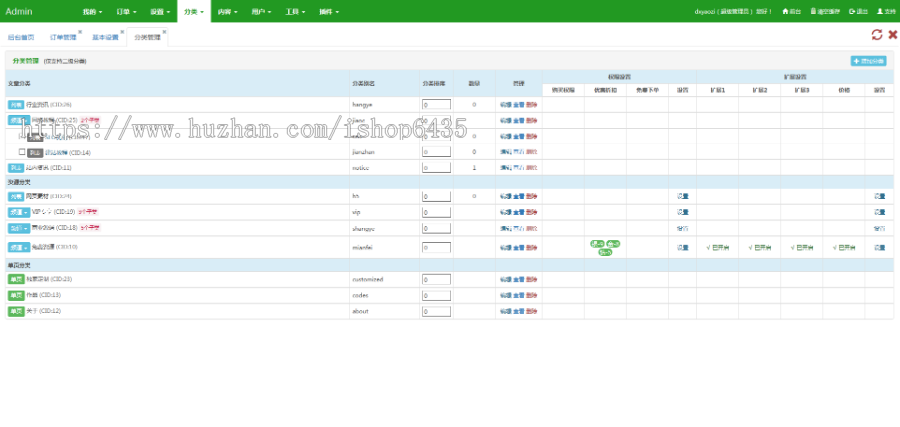Click the sort order input in hangye row
This screenshot has width=900, height=427.
(436, 104)
